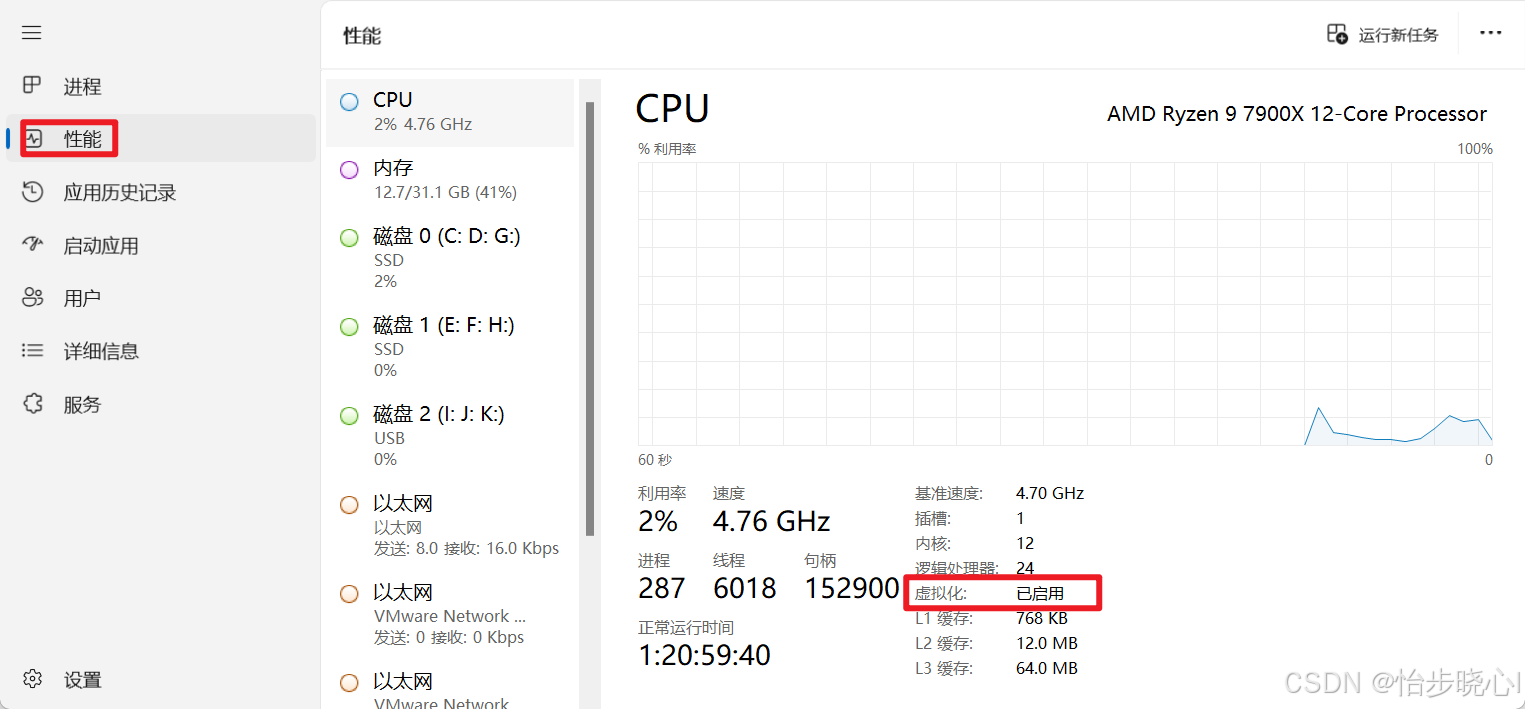Select the Memory (内存) resource entry
The width and height of the screenshot is (1525, 709).
pos(450,180)
